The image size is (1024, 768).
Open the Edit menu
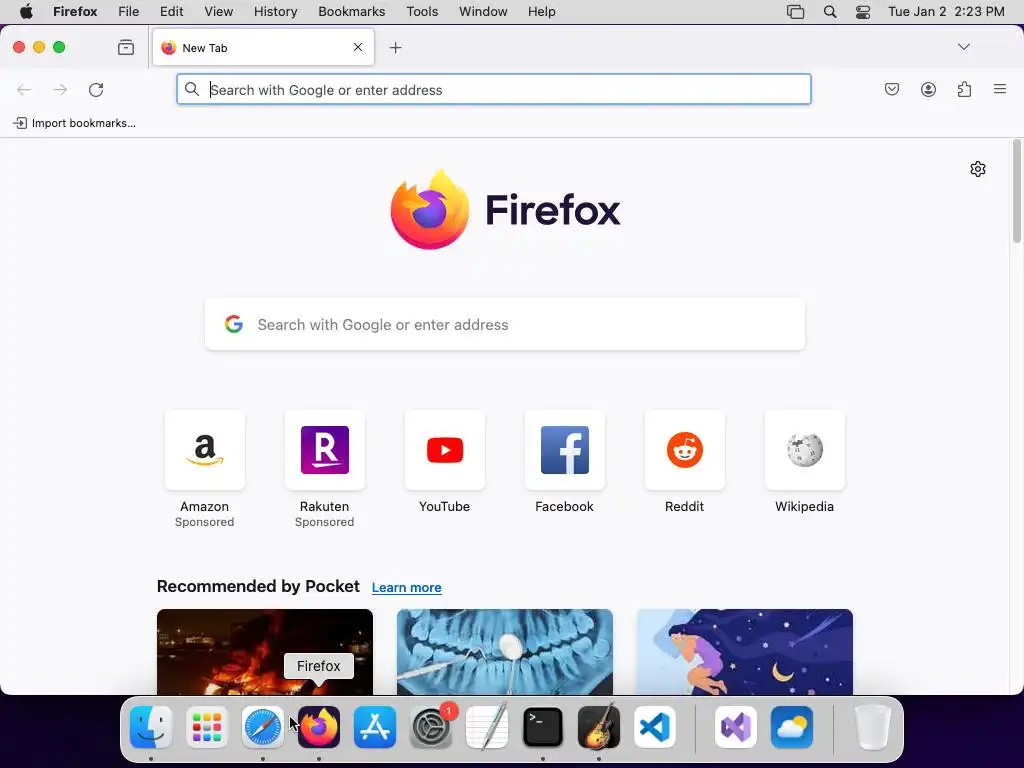click(x=171, y=12)
